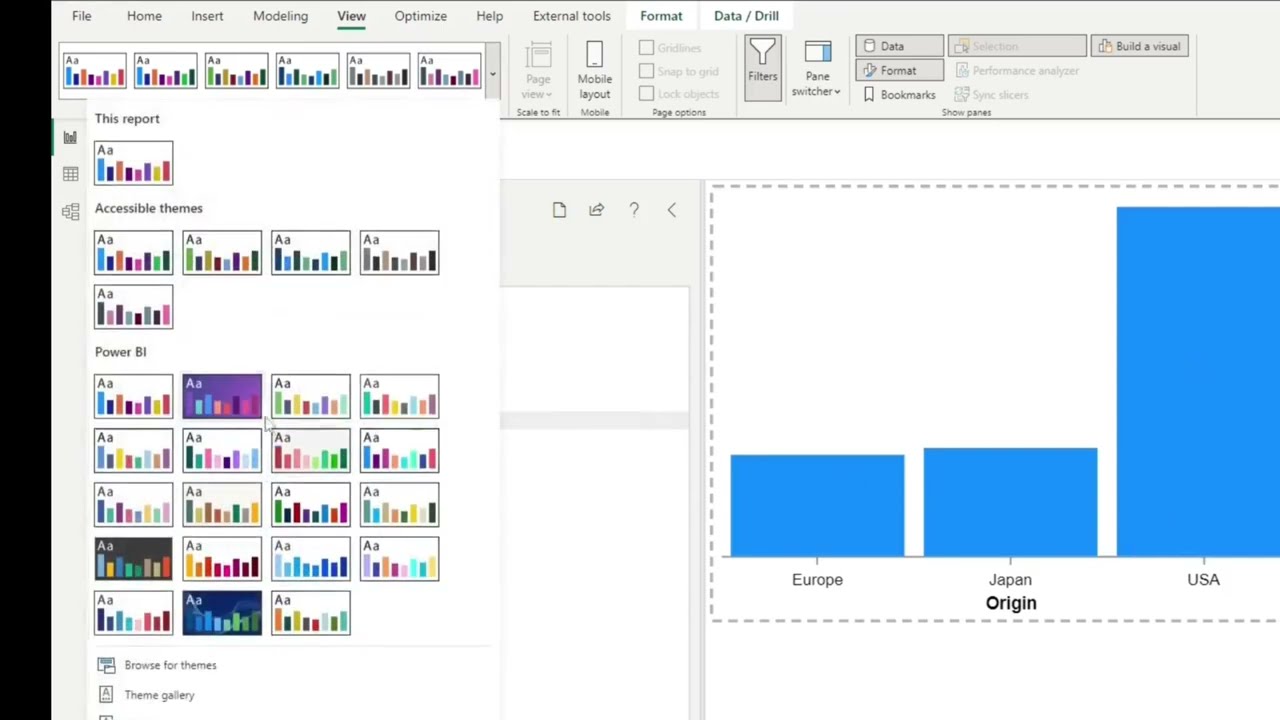
Task: Click Browse for themes
Action: (170, 665)
